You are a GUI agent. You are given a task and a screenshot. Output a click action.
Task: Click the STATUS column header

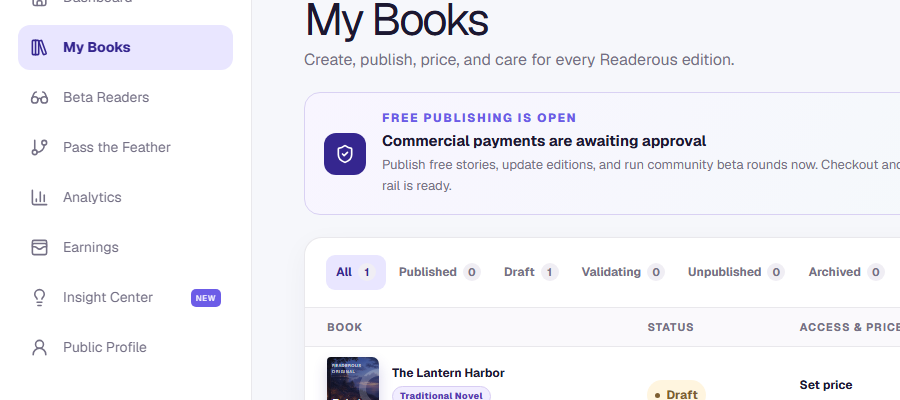670,327
